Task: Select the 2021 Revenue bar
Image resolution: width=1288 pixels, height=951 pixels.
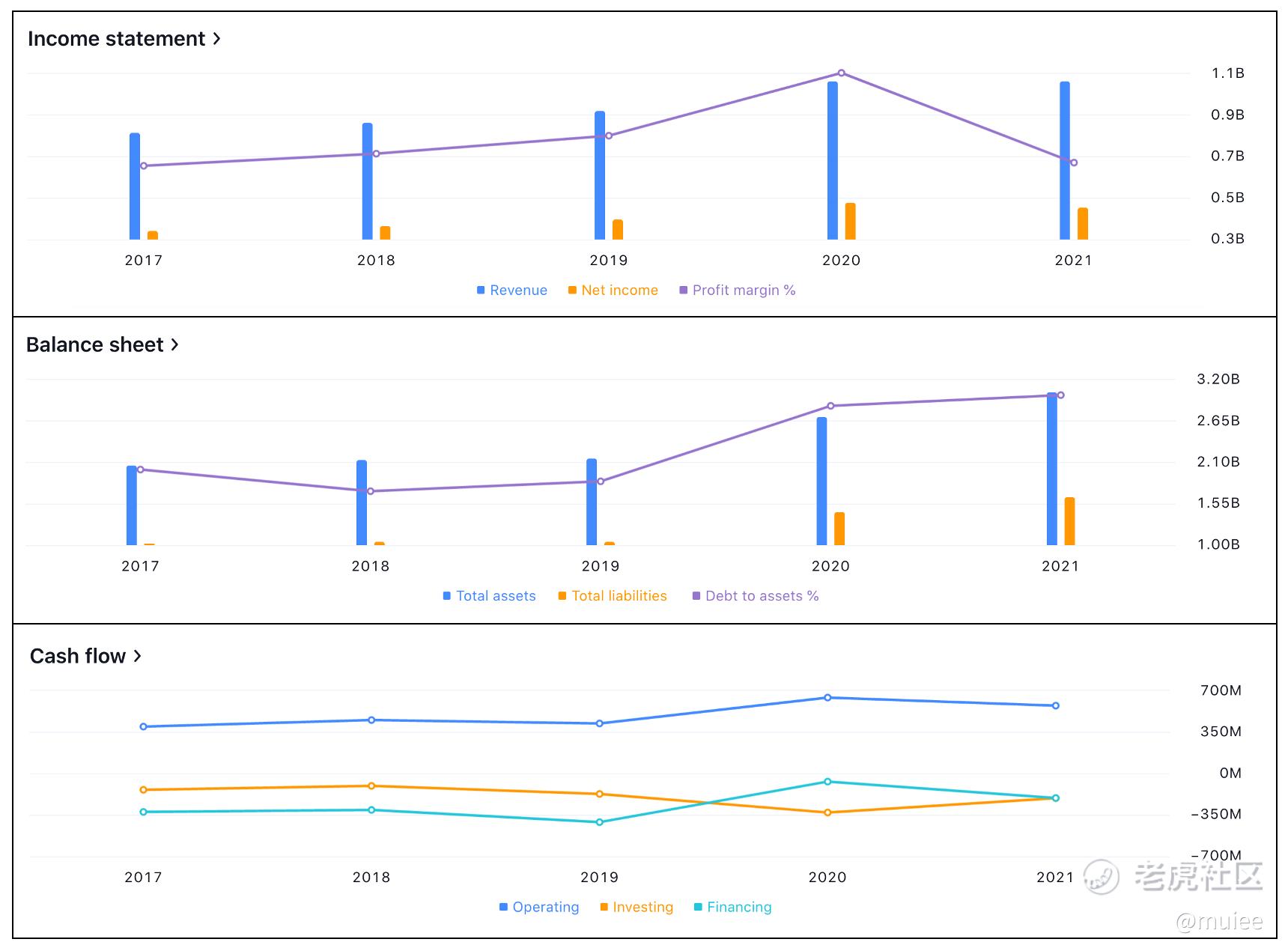Action: pyautogui.click(x=1065, y=160)
